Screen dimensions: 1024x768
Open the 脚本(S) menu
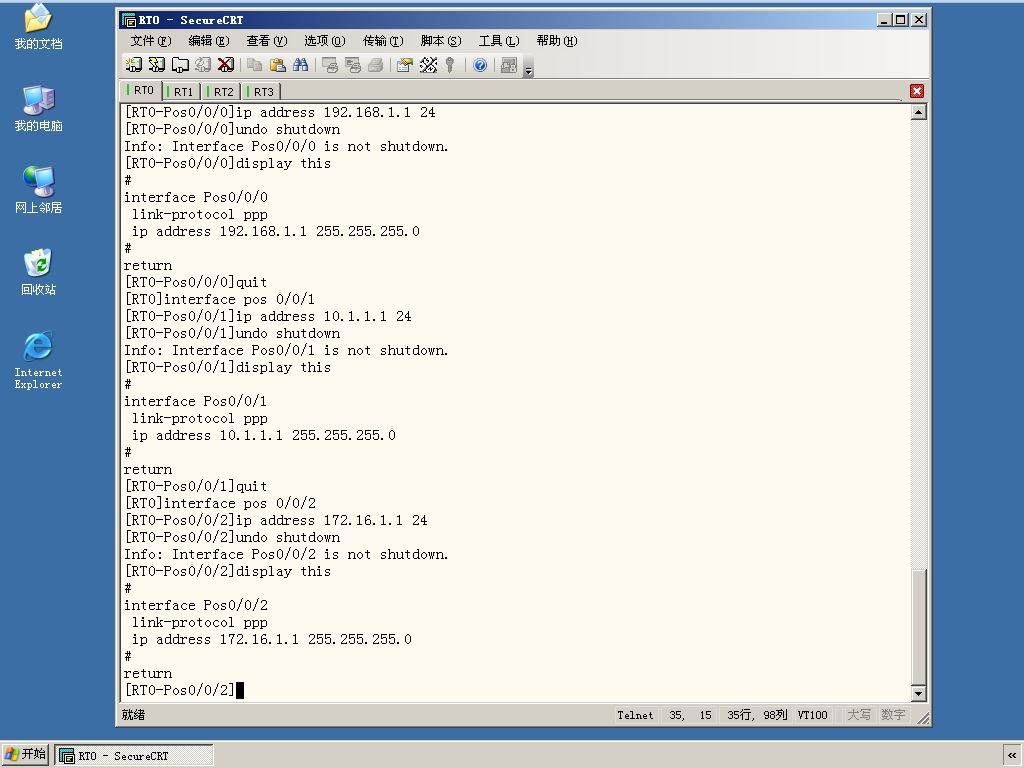click(441, 40)
